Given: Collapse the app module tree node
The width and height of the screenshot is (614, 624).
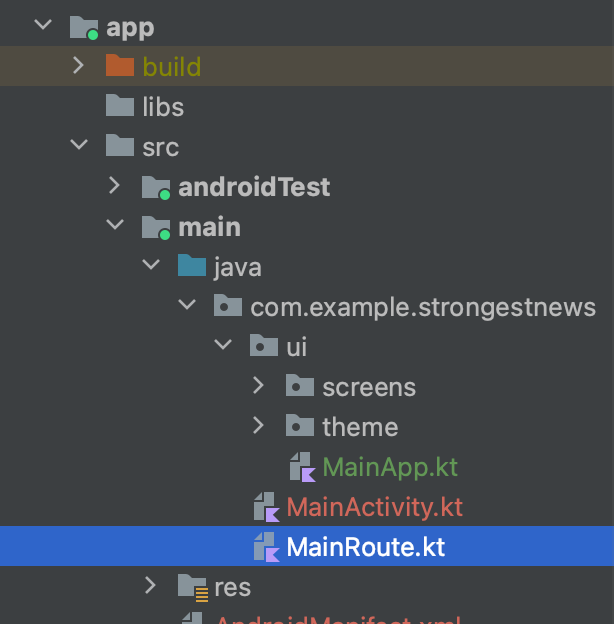Looking at the screenshot, I should [43, 25].
